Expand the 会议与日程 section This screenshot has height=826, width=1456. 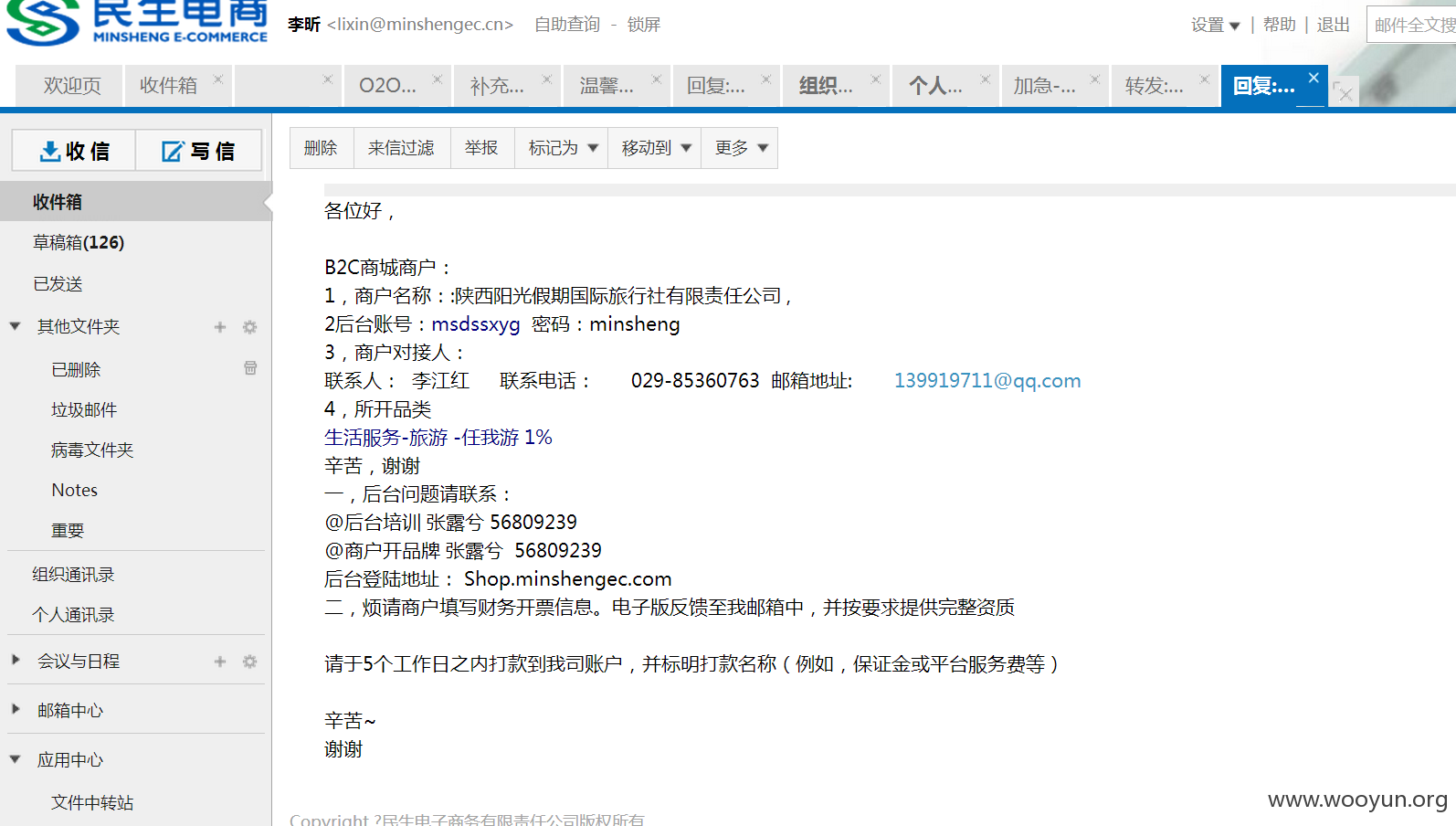point(15,660)
